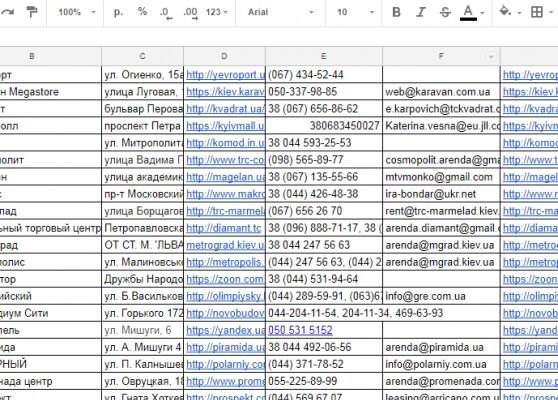Viewport: 558px width, 400px height.
Task: Select column C header
Action: tap(142, 56)
